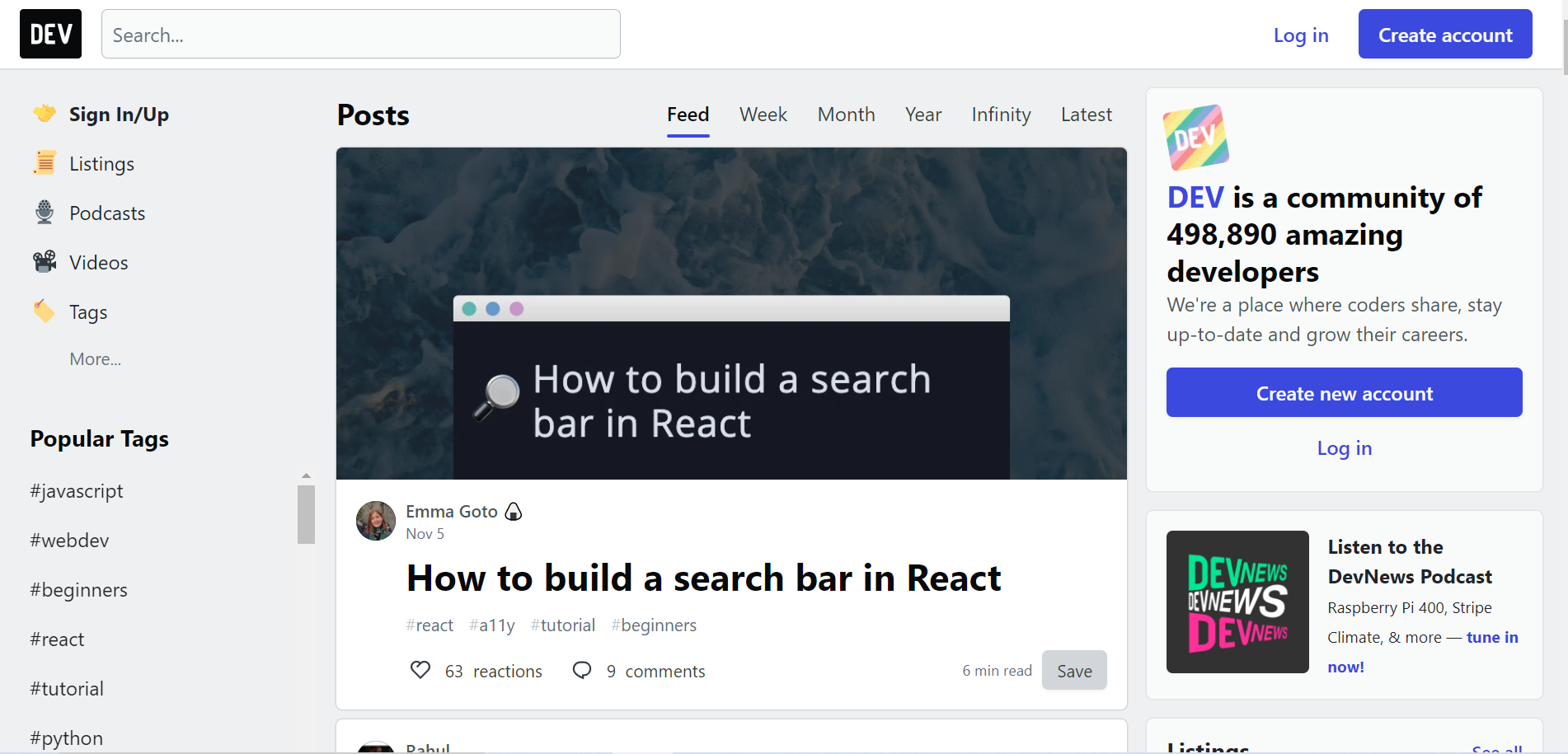
Task: Click the #react tag on the post
Action: coord(430,625)
